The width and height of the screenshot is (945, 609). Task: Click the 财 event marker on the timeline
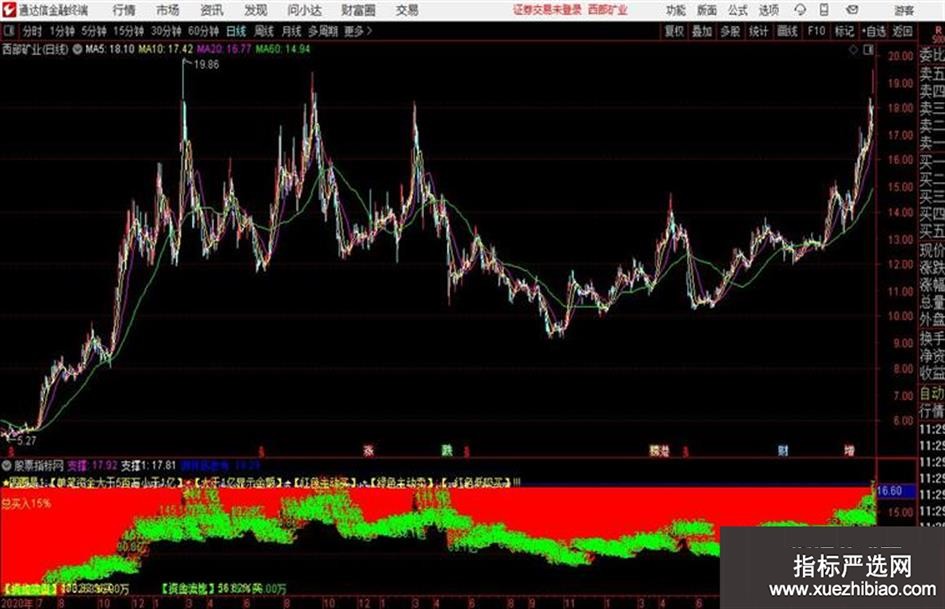click(783, 450)
